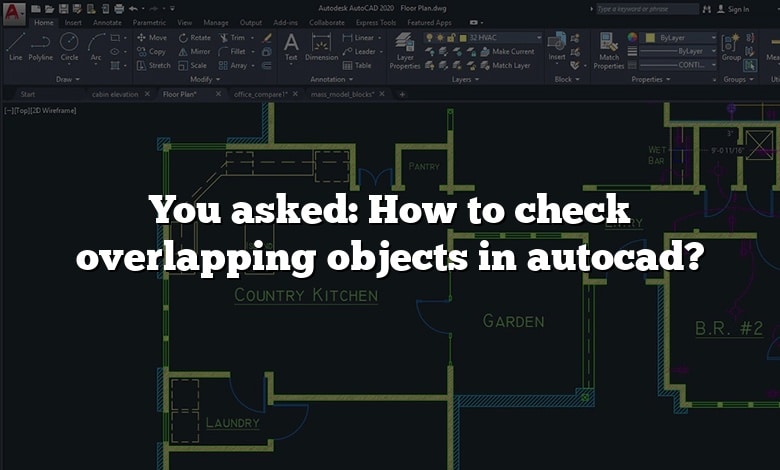Activate the Array command

(233, 65)
